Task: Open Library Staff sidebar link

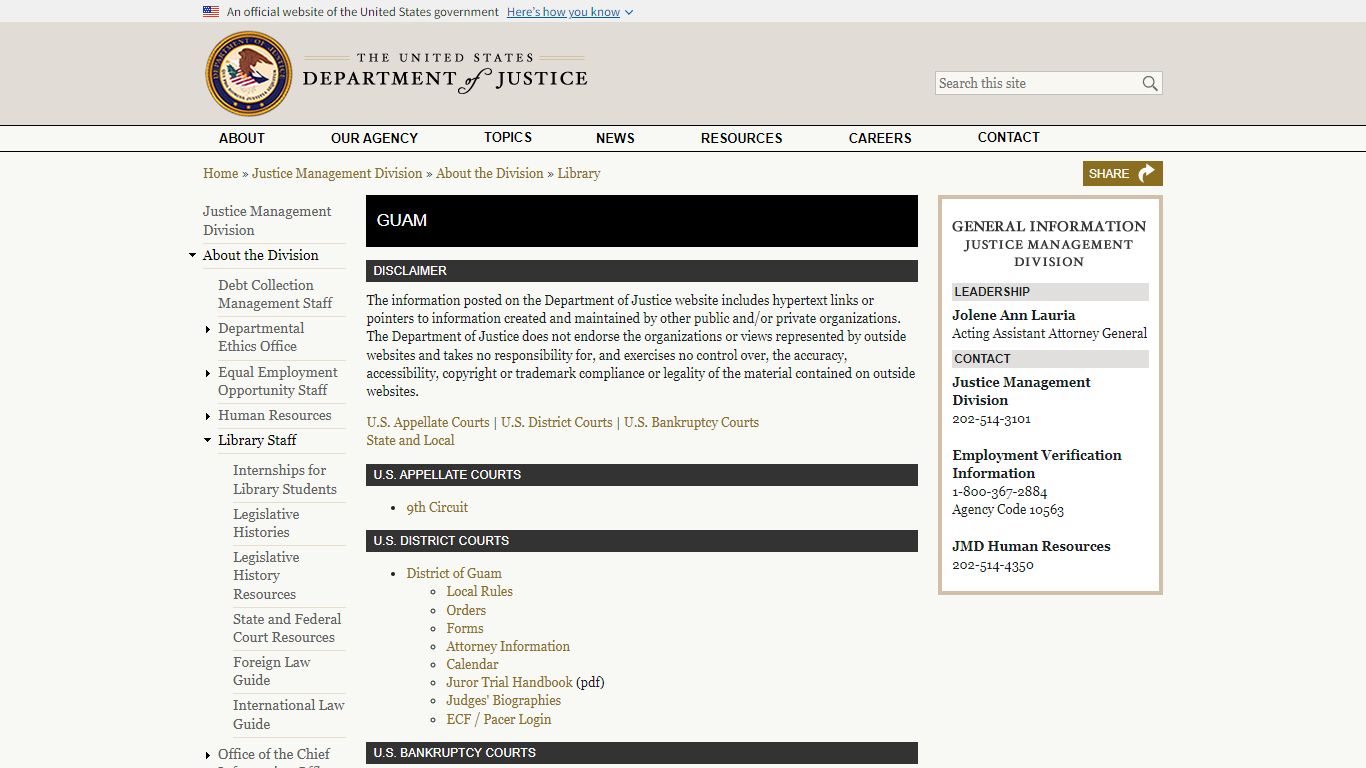Action: 257,440
